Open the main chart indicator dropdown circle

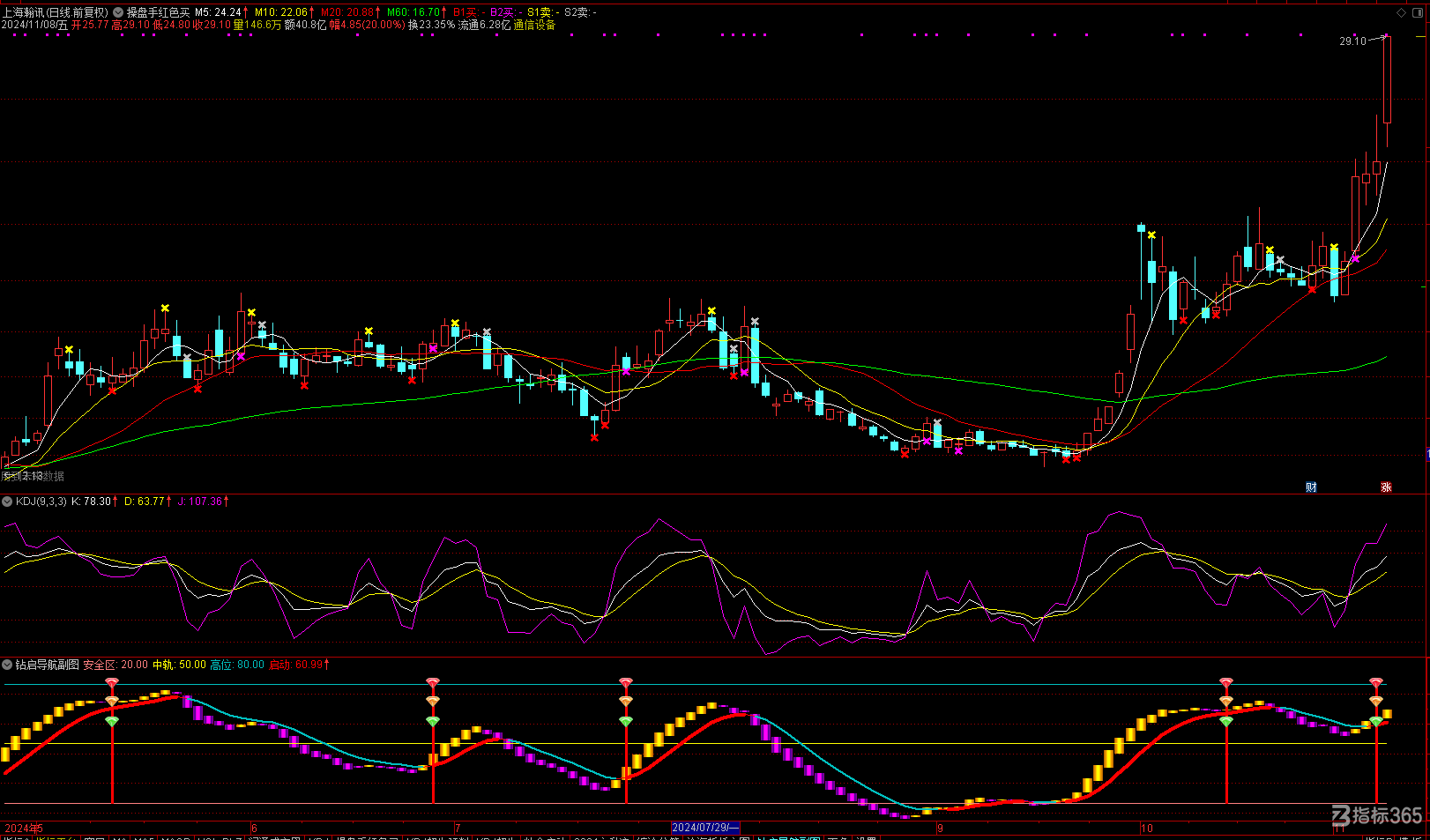tap(118, 12)
